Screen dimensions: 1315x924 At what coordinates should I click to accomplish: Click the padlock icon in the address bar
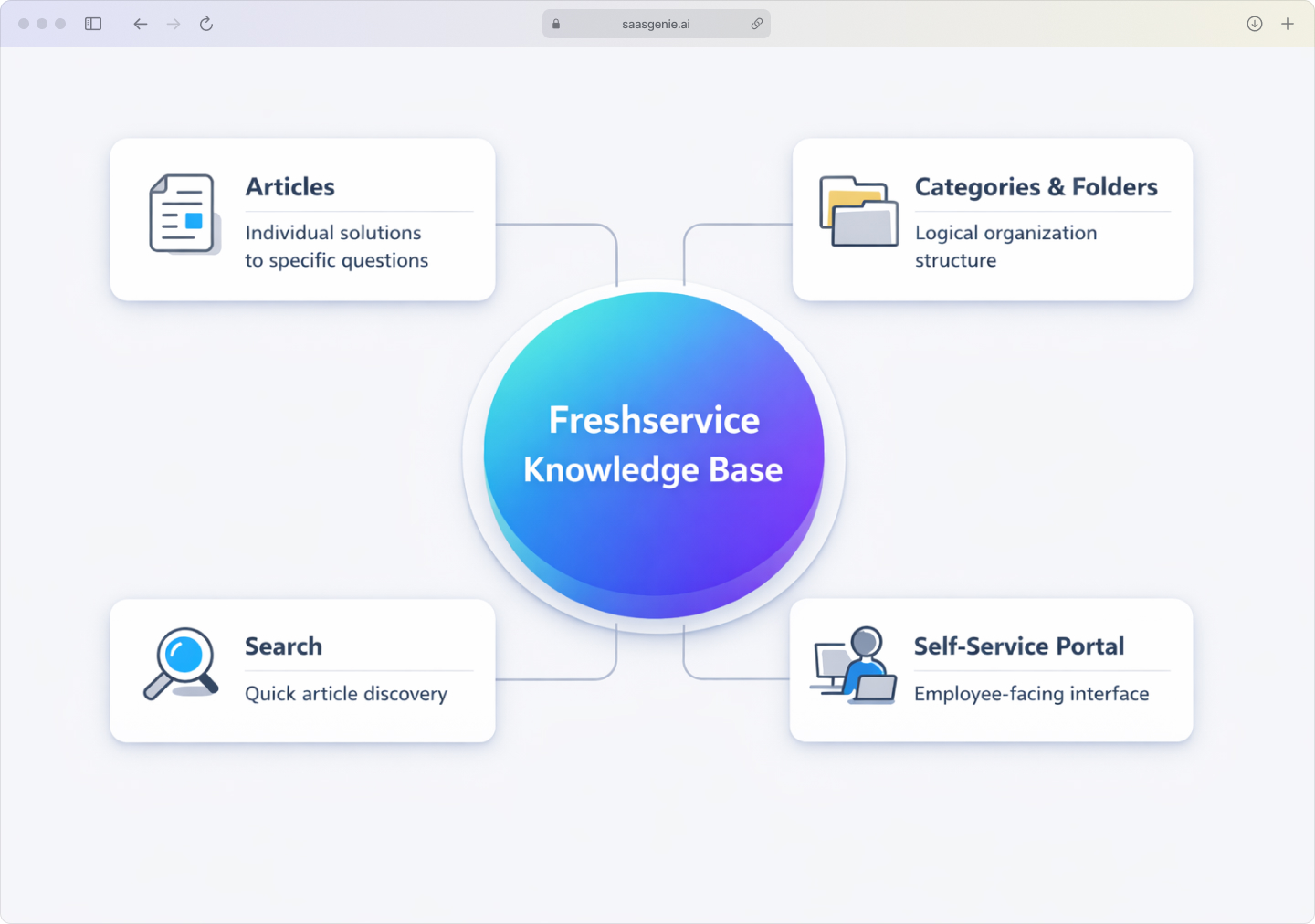point(555,24)
